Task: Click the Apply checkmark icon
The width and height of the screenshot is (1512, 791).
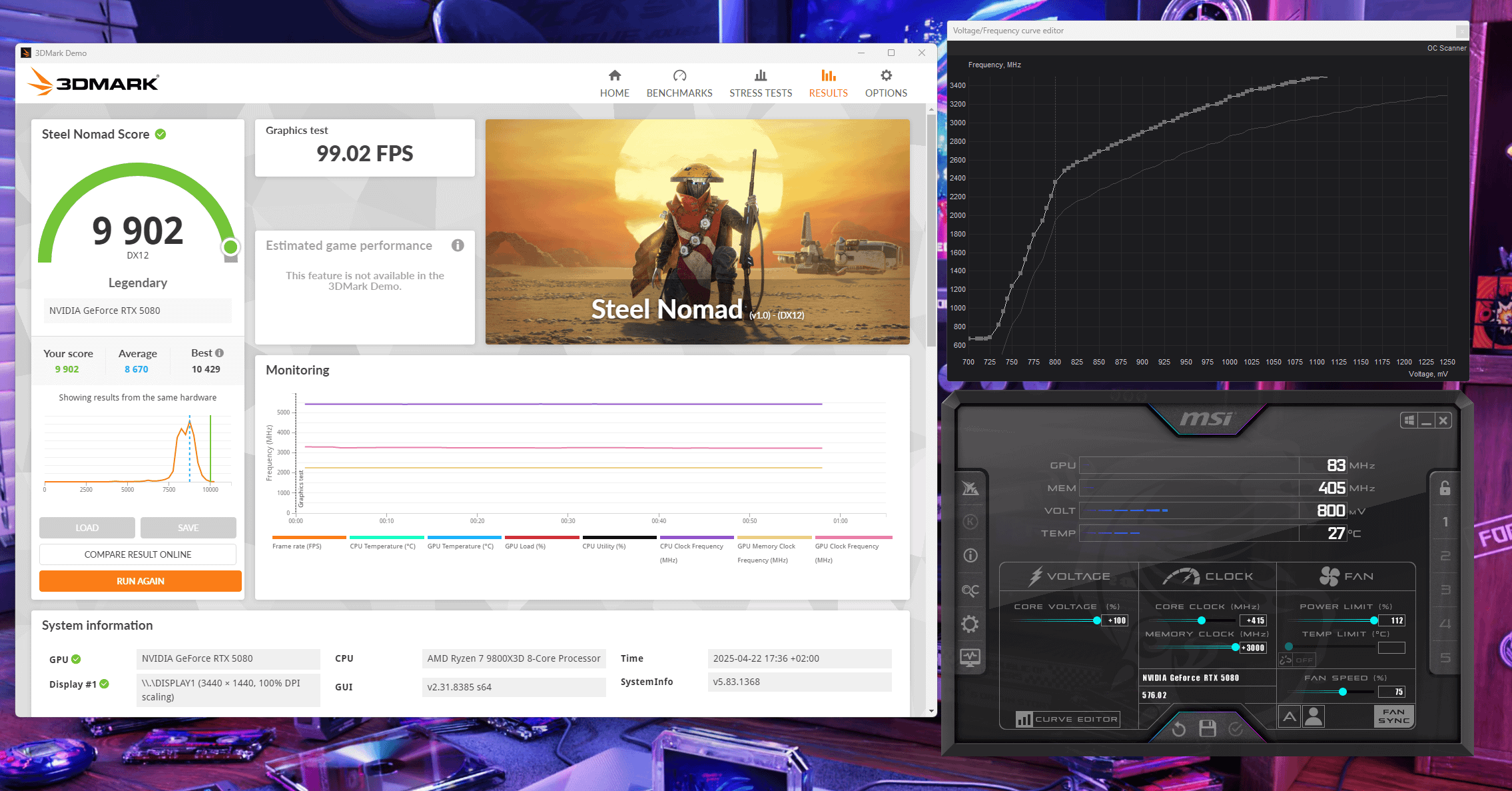Action: (1236, 729)
